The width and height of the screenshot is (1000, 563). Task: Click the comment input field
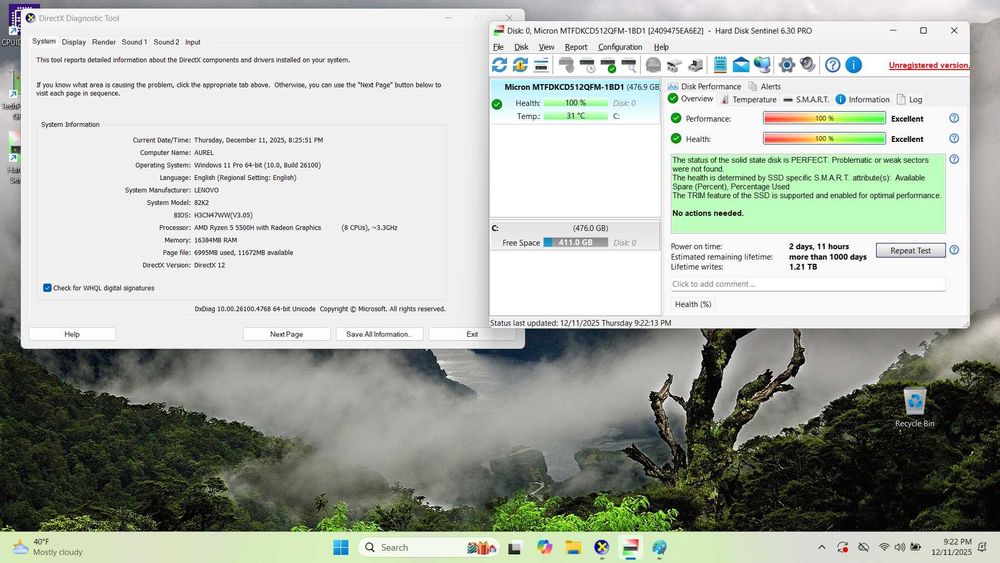point(807,284)
